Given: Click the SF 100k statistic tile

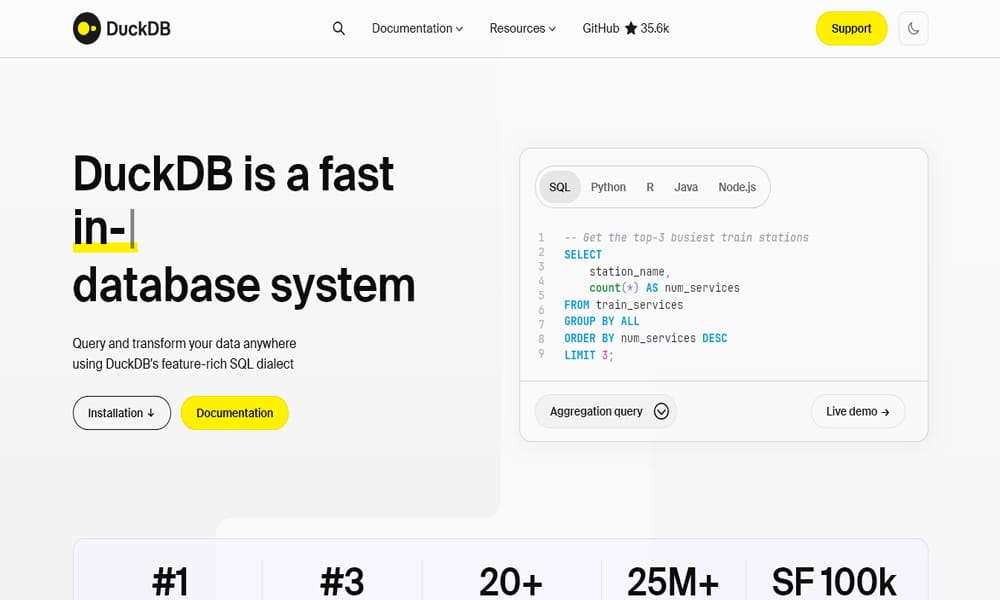Looking at the screenshot, I should (x=834, y=580).
